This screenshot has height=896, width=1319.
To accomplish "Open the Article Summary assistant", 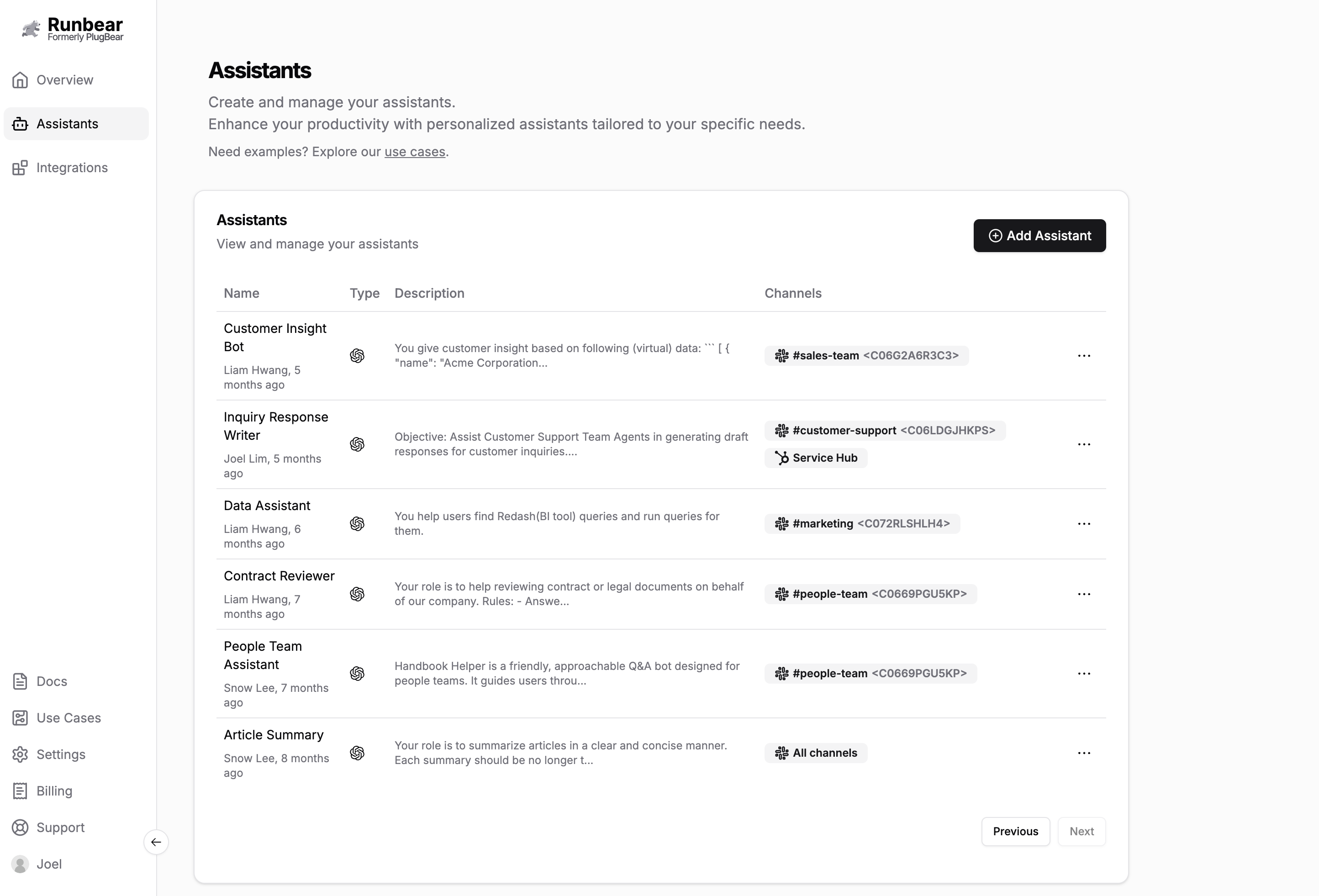I will click(x=274, y=735).
